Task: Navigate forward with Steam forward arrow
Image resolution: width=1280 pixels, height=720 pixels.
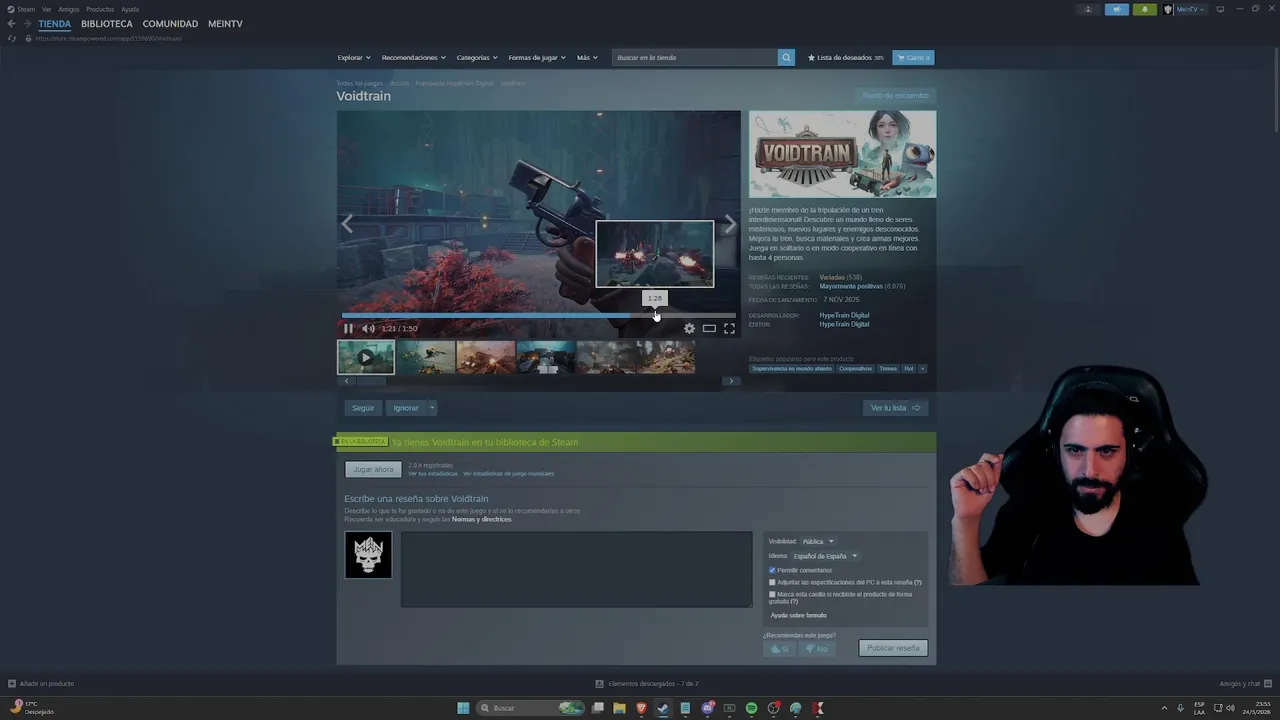Action: tap(27, 23)
